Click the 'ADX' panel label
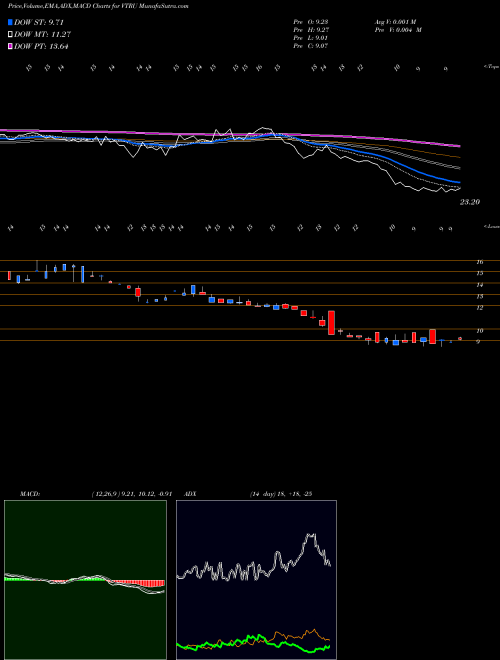 tap(191, 494)
